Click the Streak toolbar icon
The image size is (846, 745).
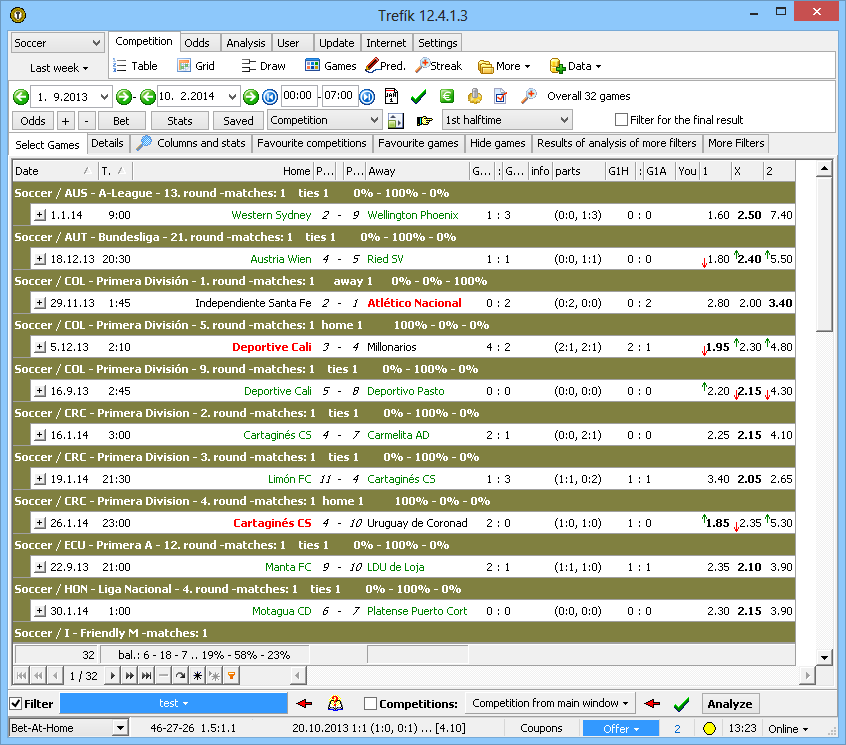(x=438, y=66)
